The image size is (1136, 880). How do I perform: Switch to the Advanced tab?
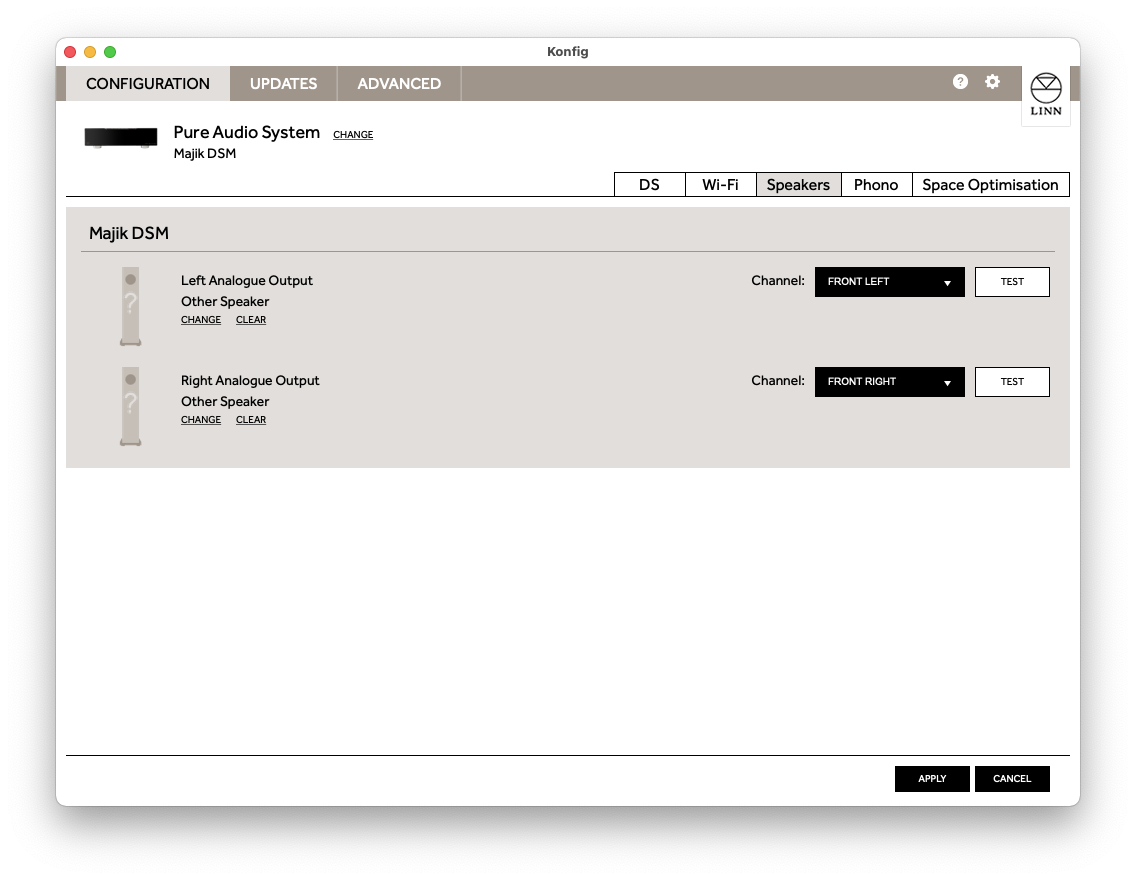point(399,84)
